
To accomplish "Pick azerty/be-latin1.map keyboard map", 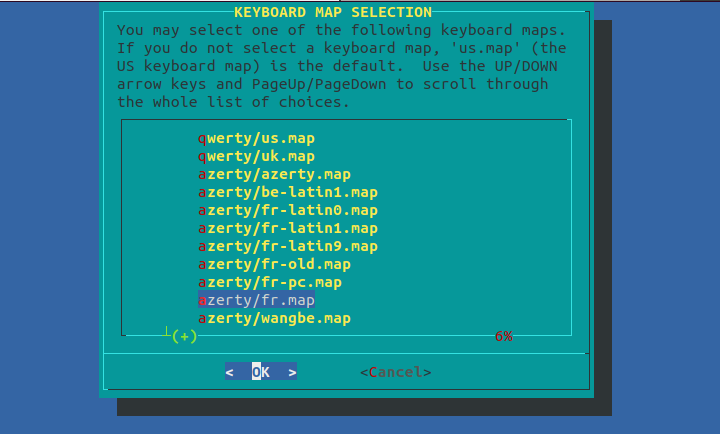I will [287, 192].
